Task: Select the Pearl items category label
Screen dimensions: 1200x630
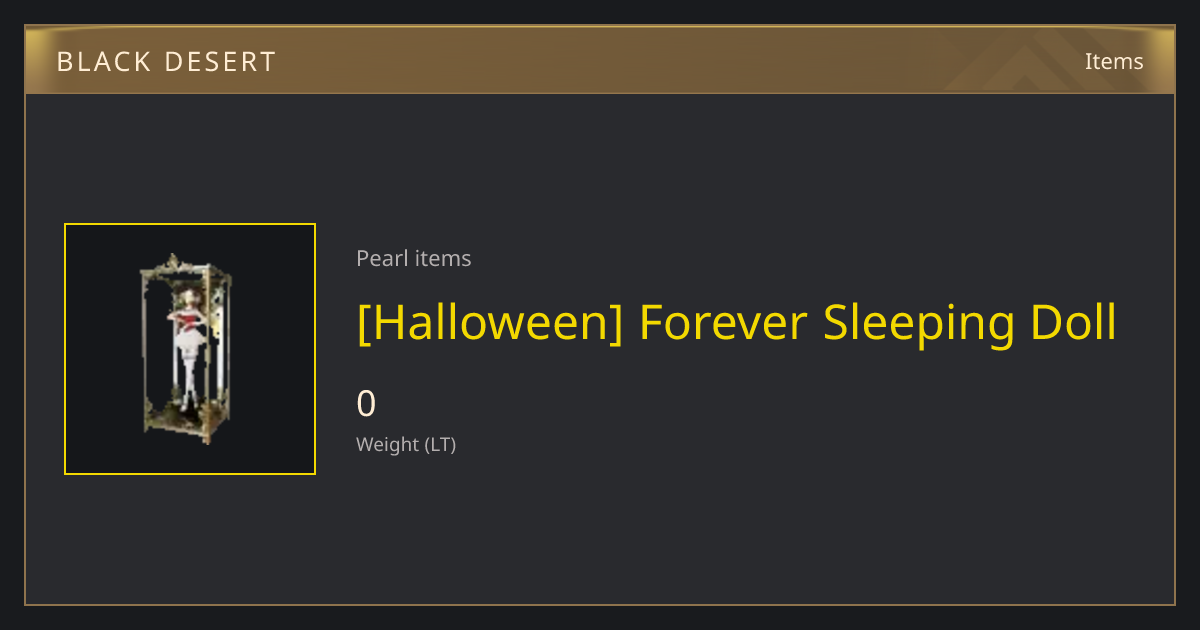Action: 414,258
